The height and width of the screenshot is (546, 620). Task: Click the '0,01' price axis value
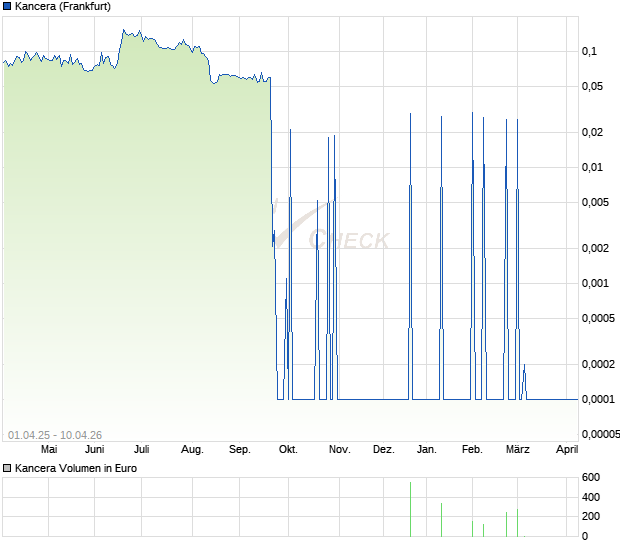[x=592, y=168]
